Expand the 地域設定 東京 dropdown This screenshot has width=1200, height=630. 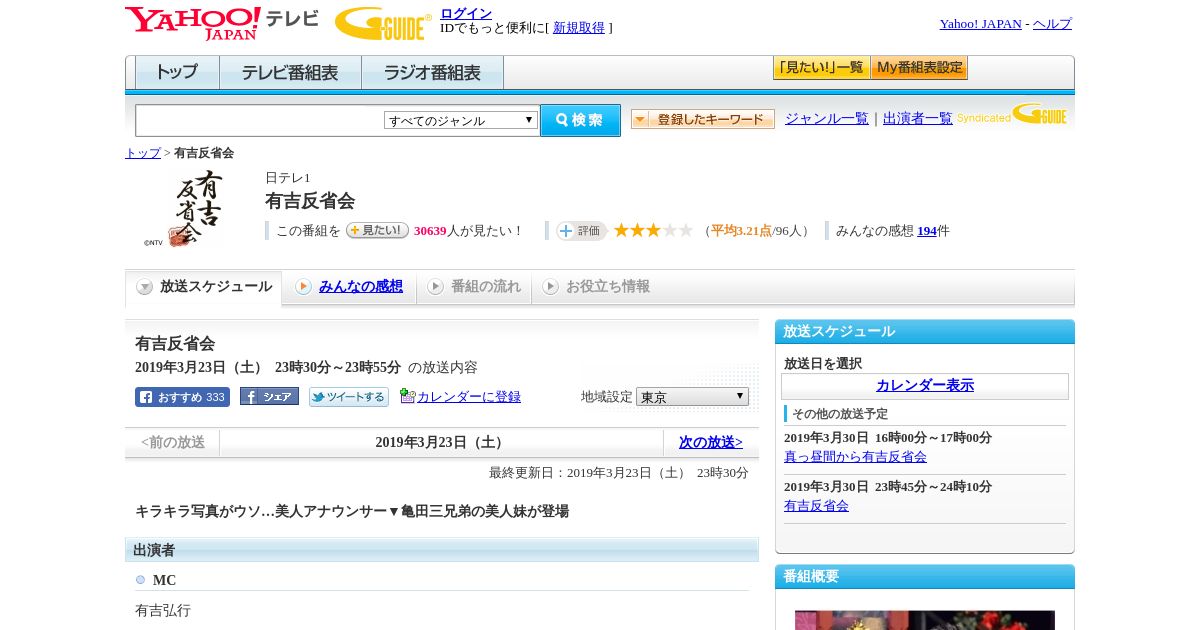692,397
